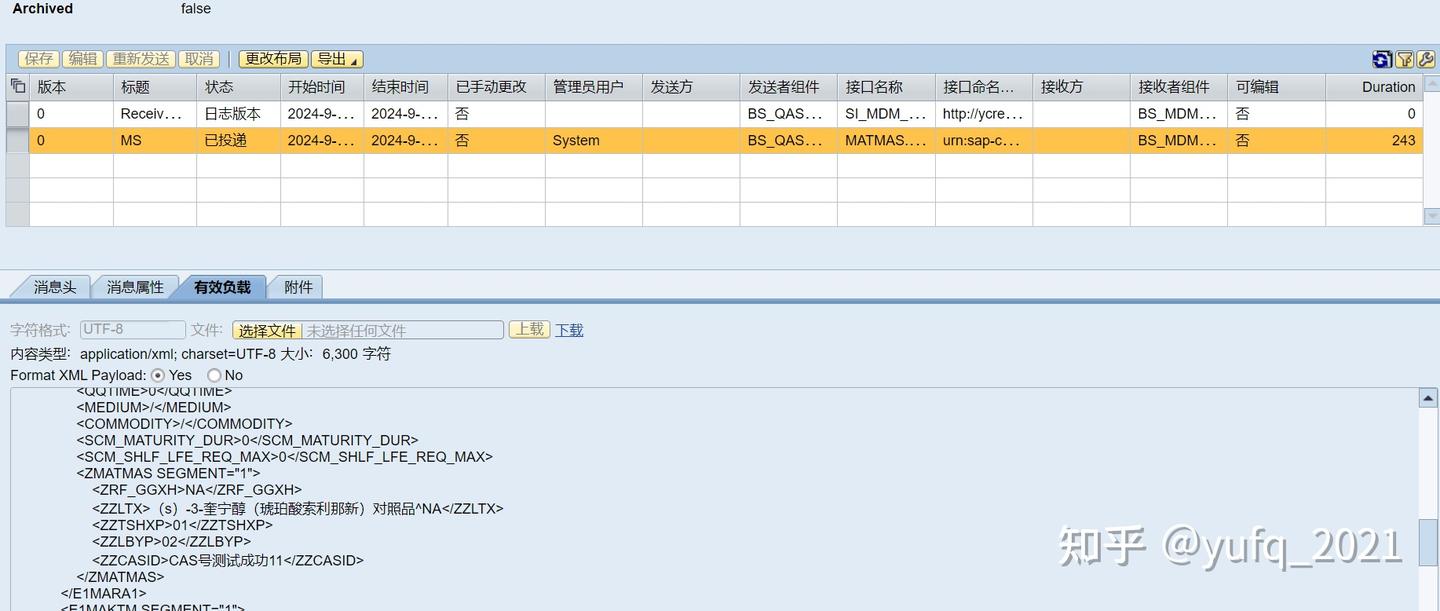Select No for Format XML Payload
Image resolution: width=1440 pixels, height=611 pixels.
coord(214,375)
